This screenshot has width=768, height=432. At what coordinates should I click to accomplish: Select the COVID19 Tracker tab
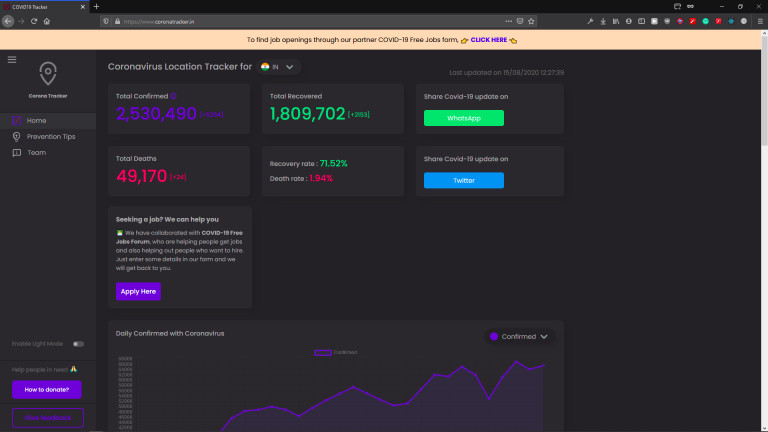[45, 7]
